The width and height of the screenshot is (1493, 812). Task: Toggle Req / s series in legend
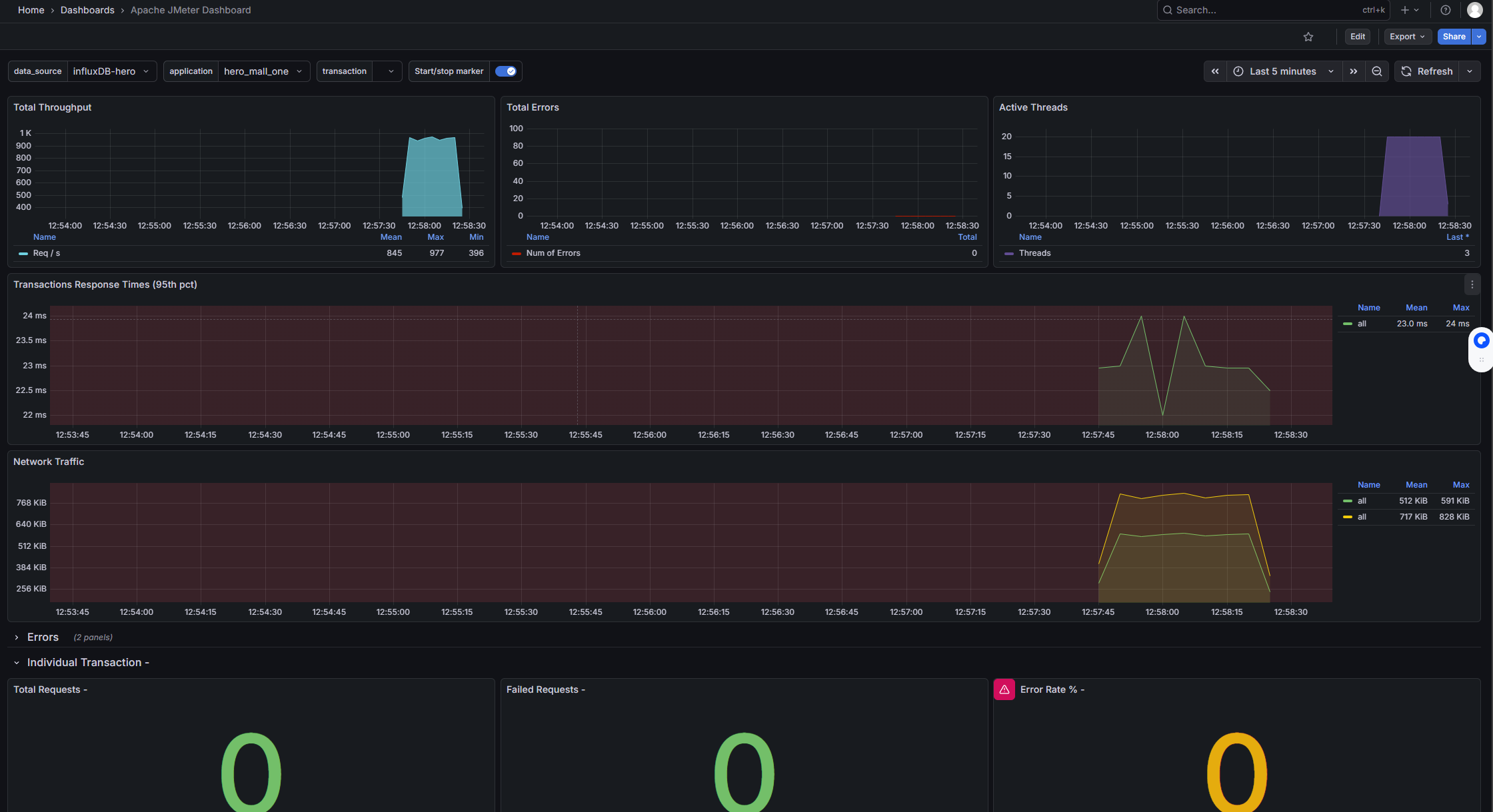click(46, 253)
